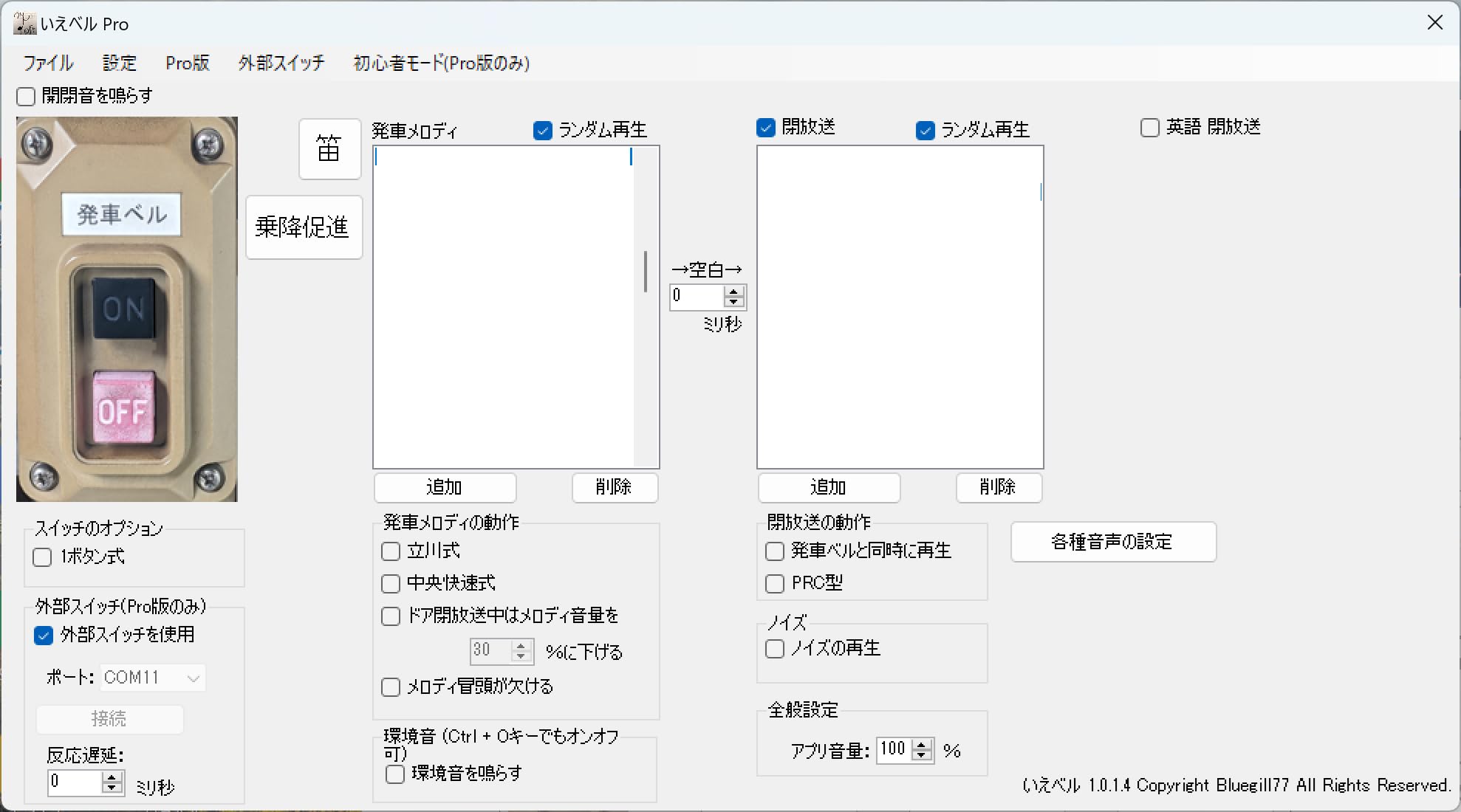Click the app icon in title bar
The height and width of the screenshot is (812, 1461).
[x=24, y=24]
